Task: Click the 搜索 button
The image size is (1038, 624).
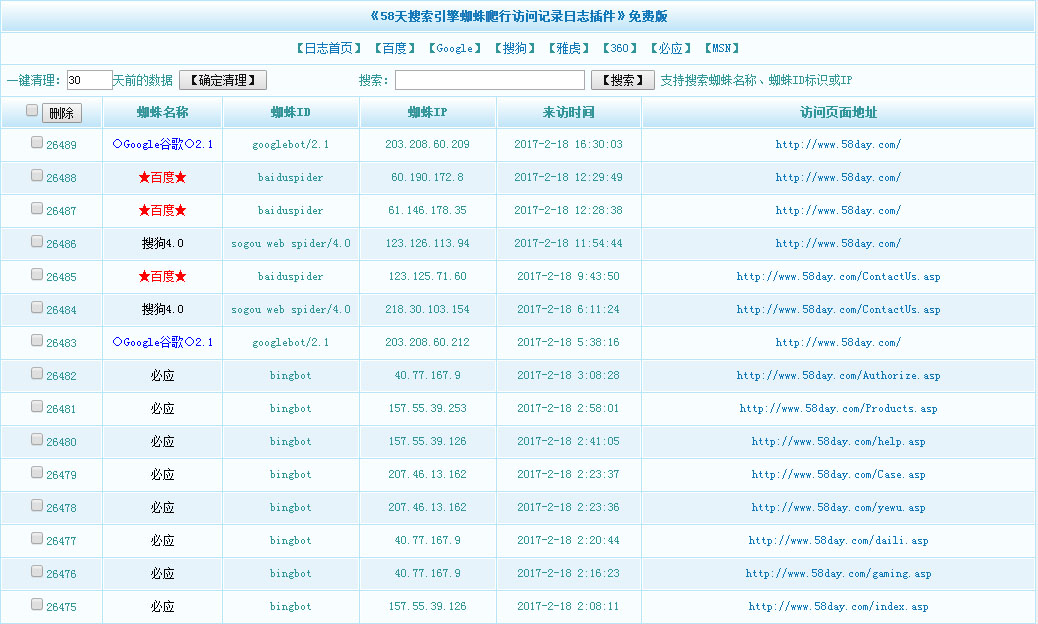Action: point(622,80)
